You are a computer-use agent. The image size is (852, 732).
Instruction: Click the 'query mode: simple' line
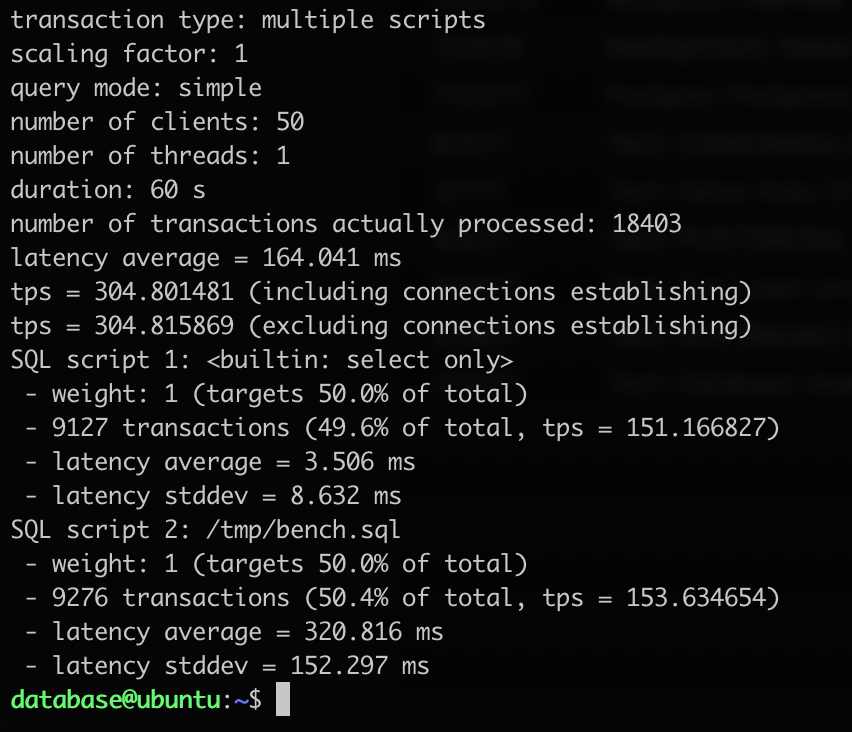[136, 88]
